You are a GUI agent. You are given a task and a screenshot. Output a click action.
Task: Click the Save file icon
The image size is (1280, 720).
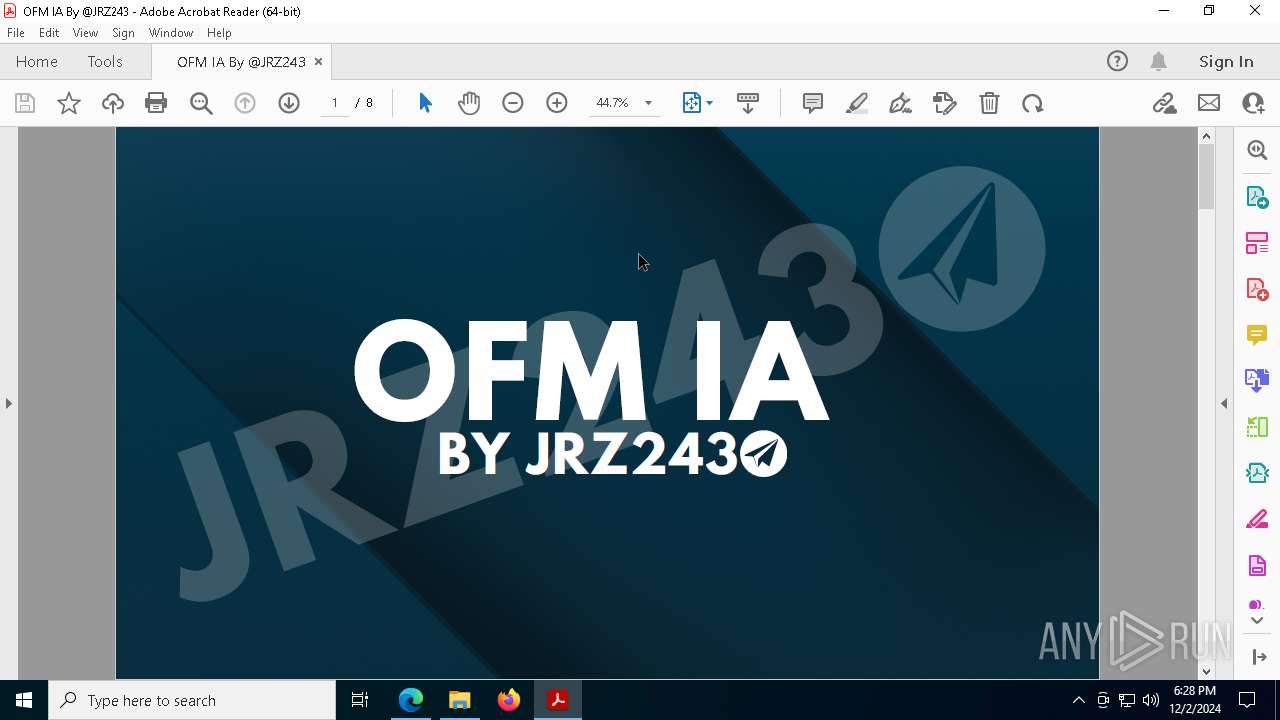(25, 103)
